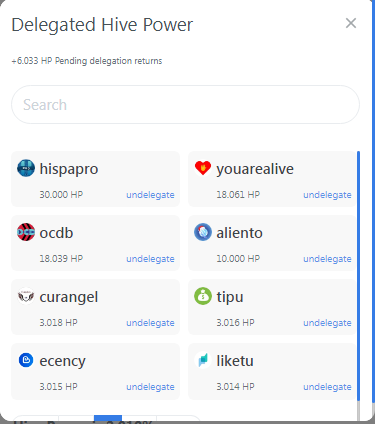The height and width of the screenshot is (424, 375).
Task: Undelegate from youarealive
Action: click(x=327, y=195)
